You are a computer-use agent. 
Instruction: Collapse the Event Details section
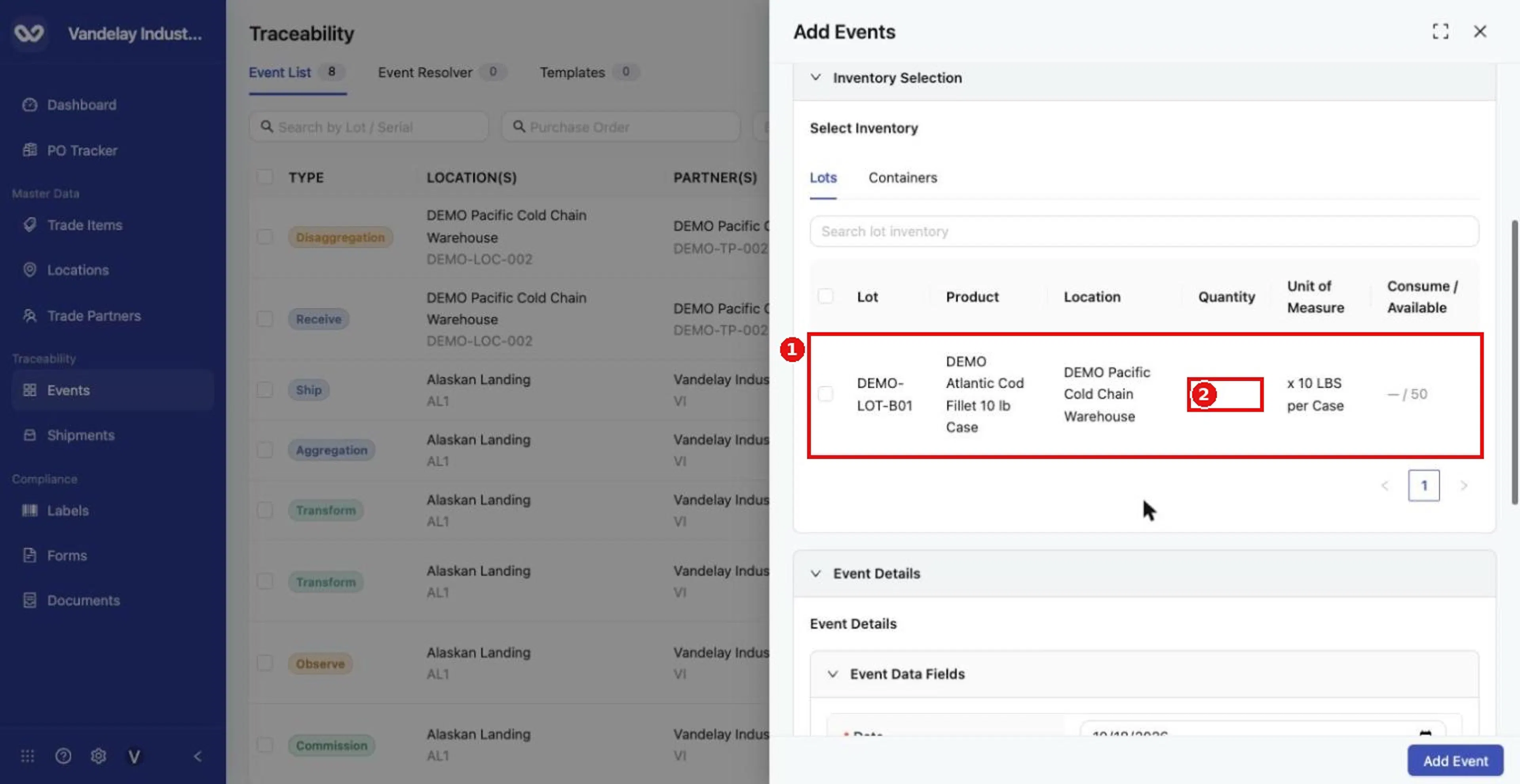tap(815, 573)
